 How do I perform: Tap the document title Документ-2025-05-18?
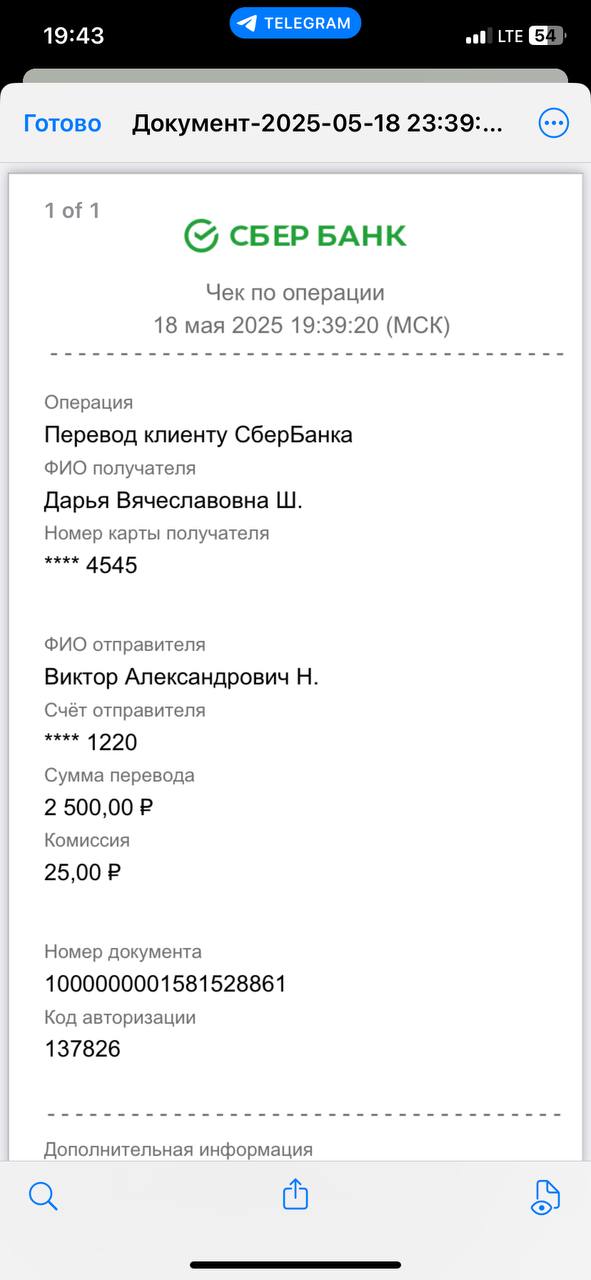(x=317, y=123)
